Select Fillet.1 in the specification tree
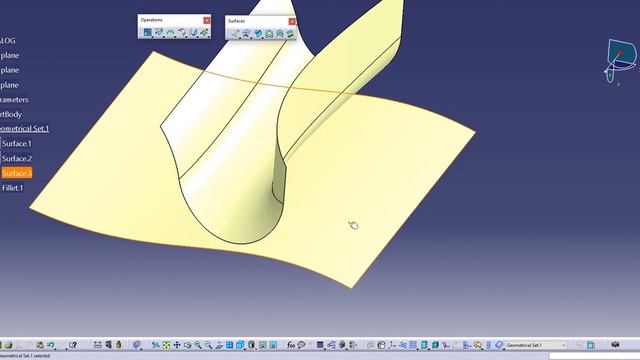640x360 pixels. 13,188
